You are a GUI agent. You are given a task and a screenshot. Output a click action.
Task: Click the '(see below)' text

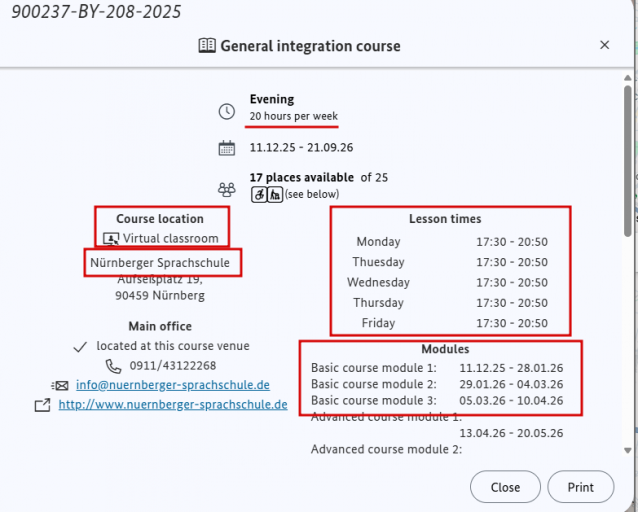[312, 194]
